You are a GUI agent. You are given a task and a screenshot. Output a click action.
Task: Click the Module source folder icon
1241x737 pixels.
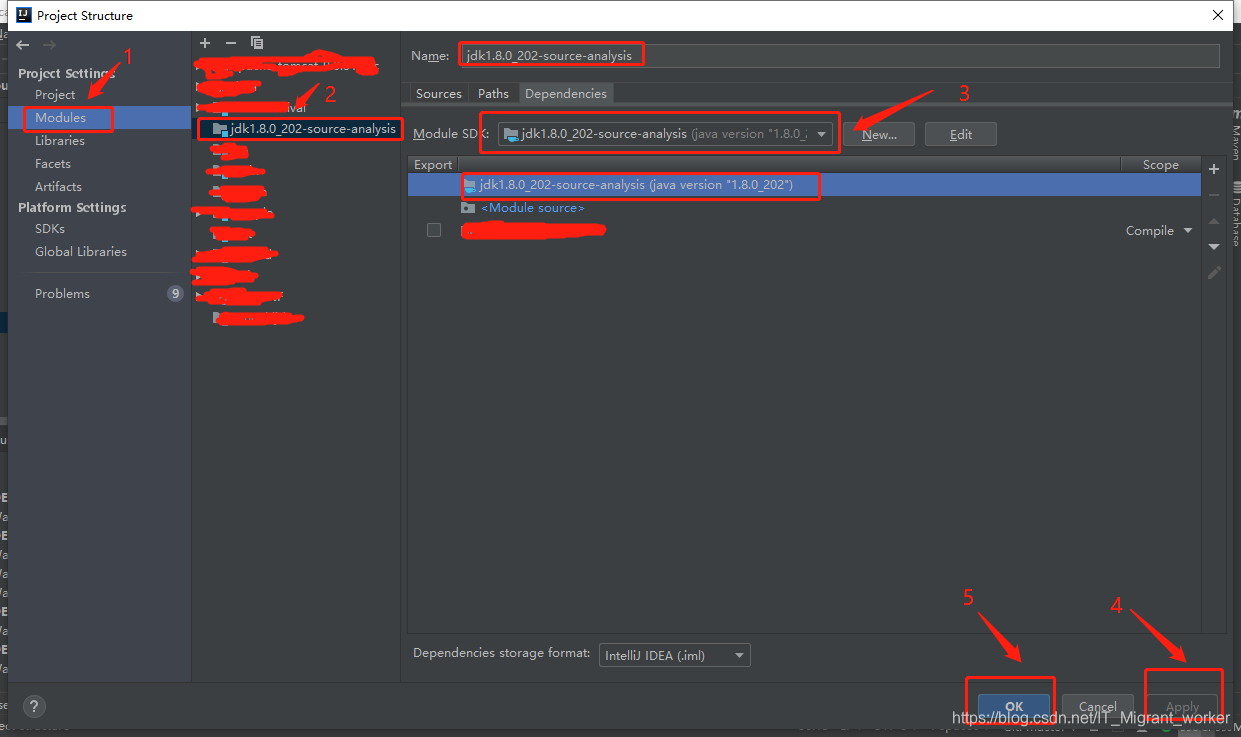pyautogui.click(x=468, y=207)
